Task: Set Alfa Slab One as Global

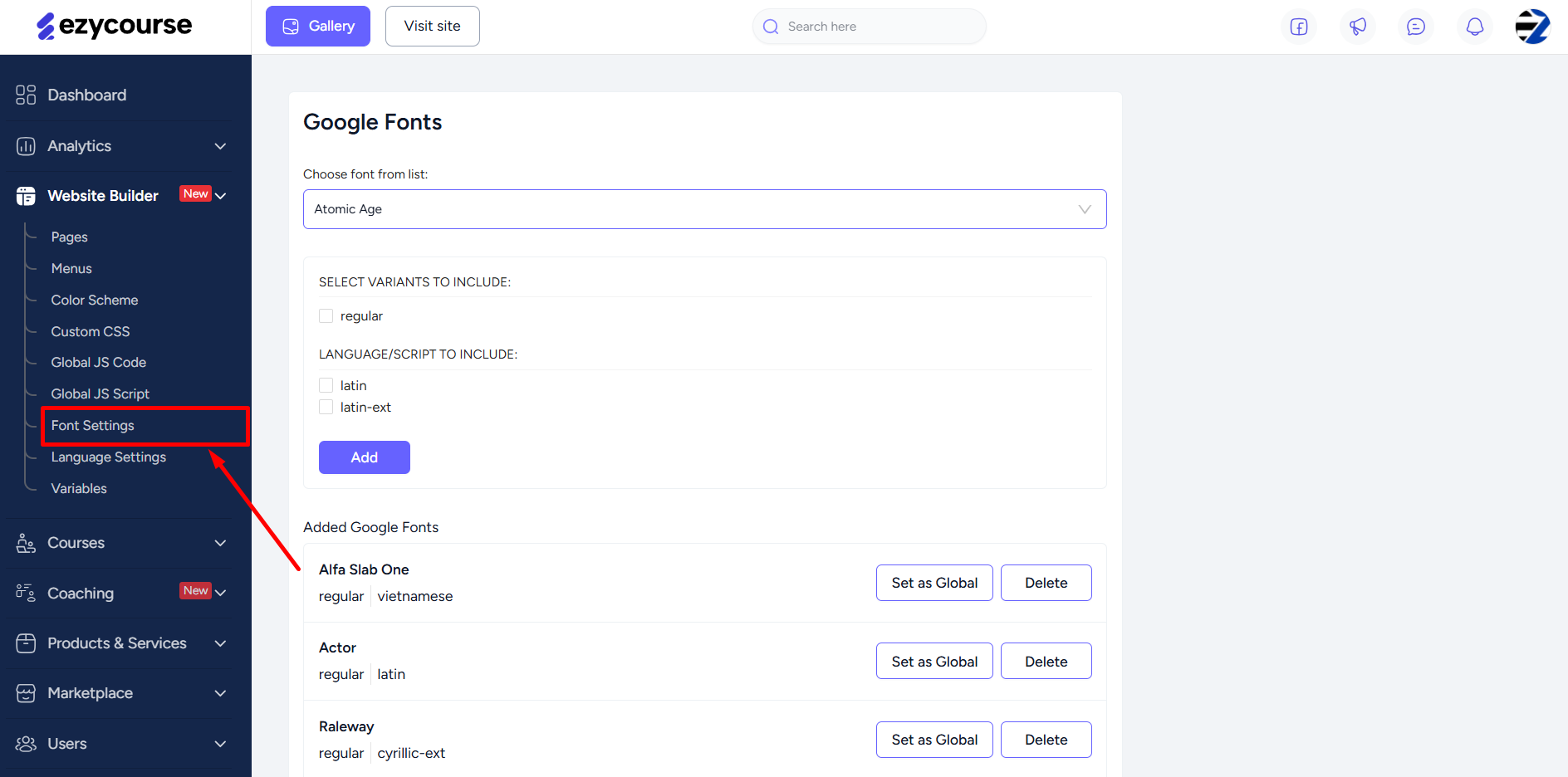Action: 934,583
